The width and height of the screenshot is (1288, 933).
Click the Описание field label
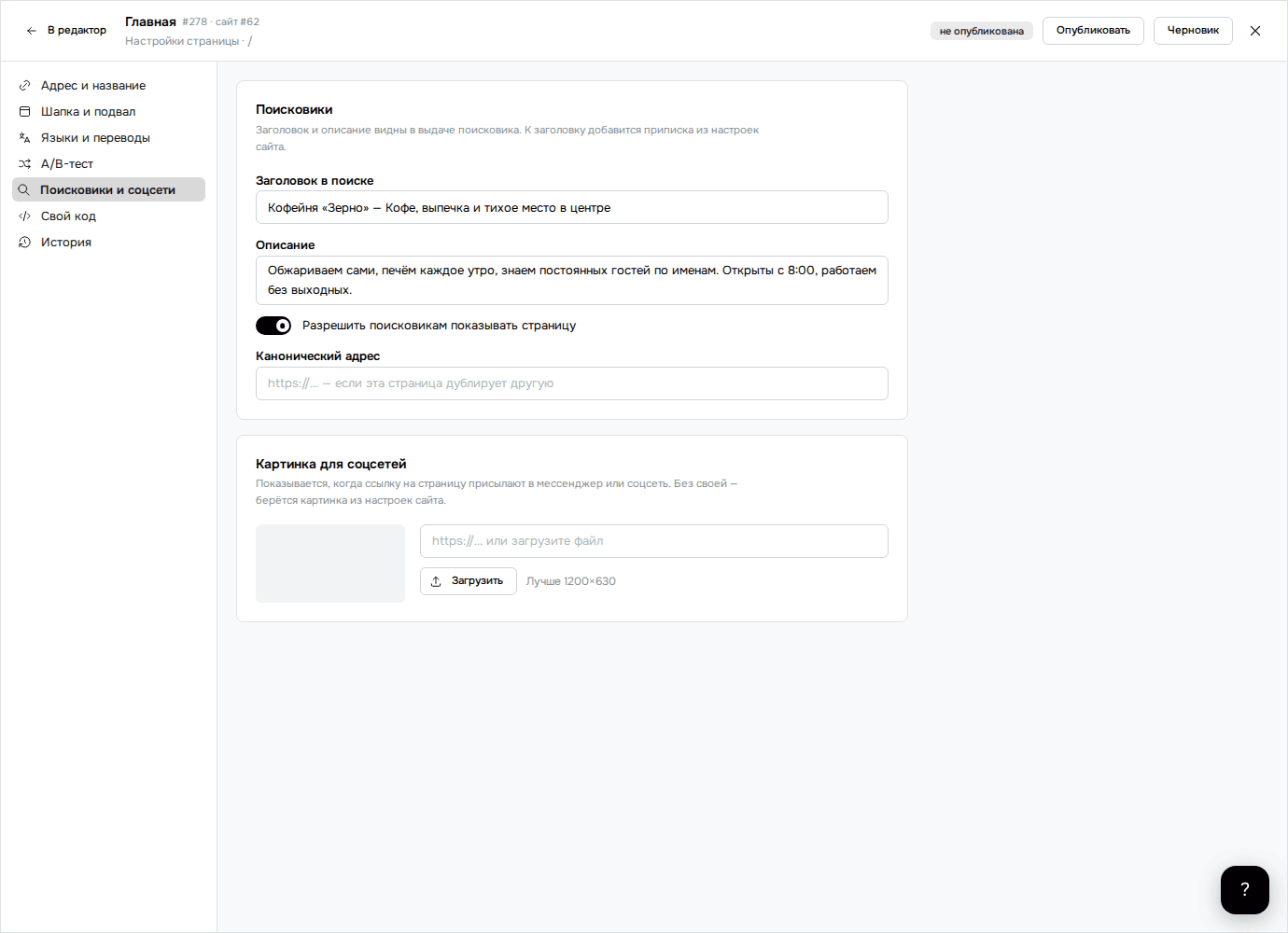coord(286,245)
